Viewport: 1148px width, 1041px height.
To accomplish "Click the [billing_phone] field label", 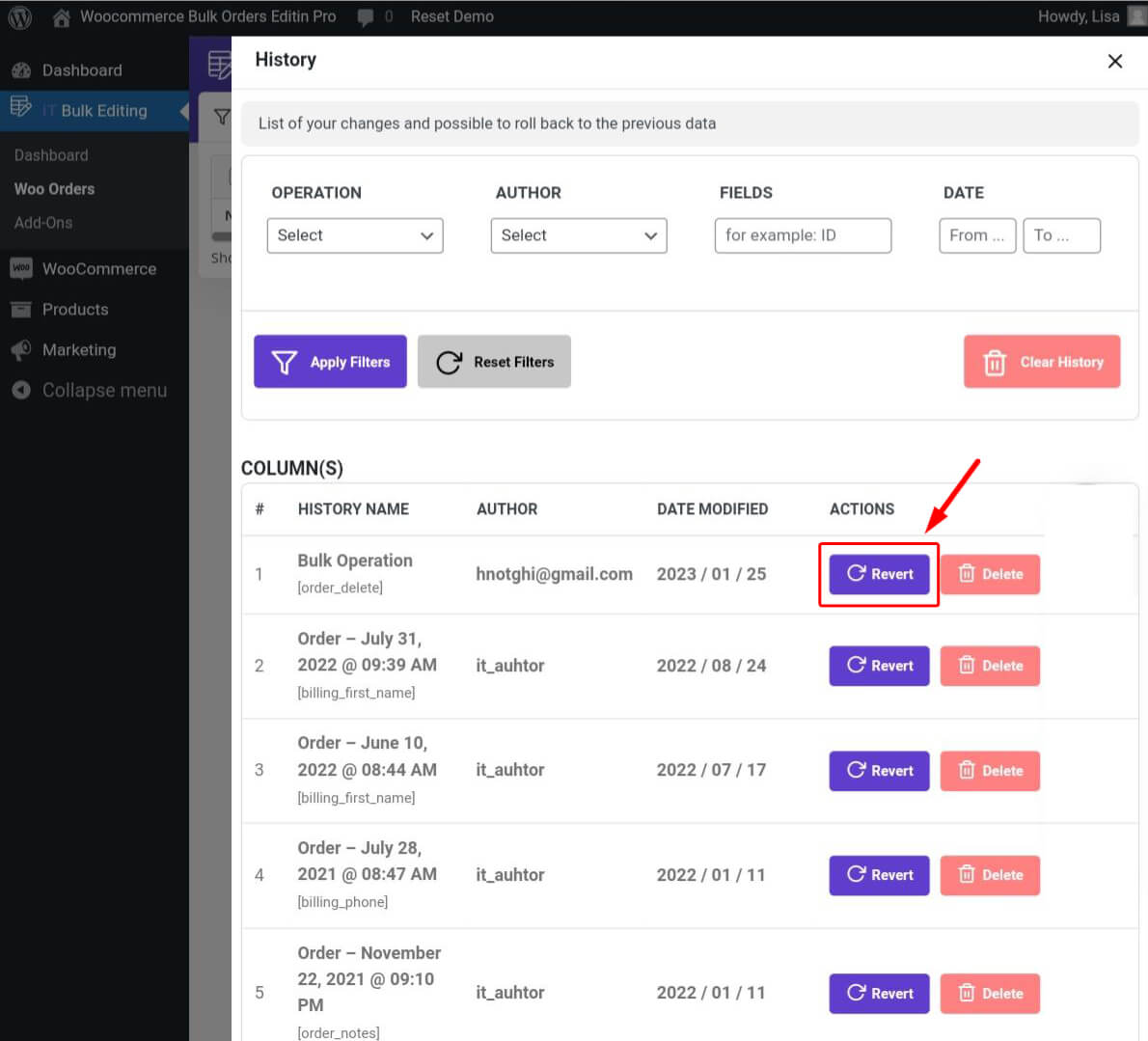I will pyautogui.click(x=342, y=902).
